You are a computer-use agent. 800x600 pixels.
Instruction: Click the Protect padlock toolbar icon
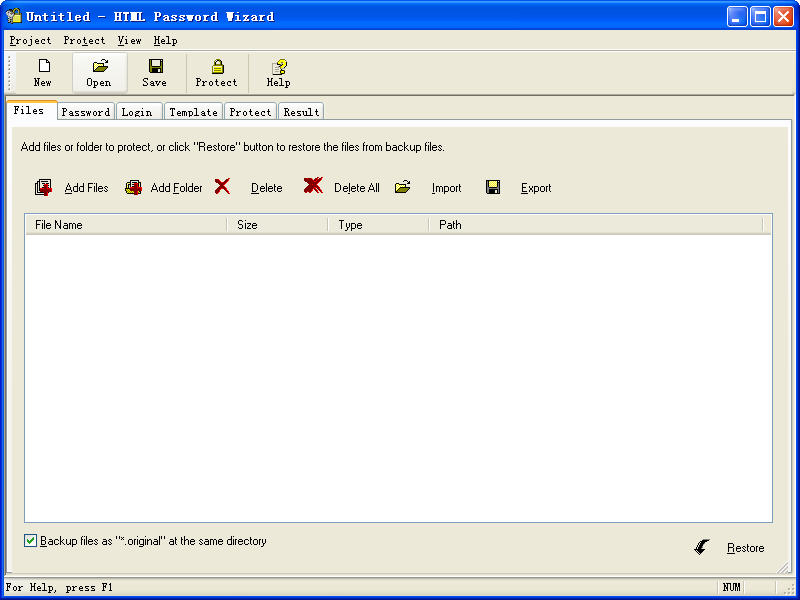218,65
